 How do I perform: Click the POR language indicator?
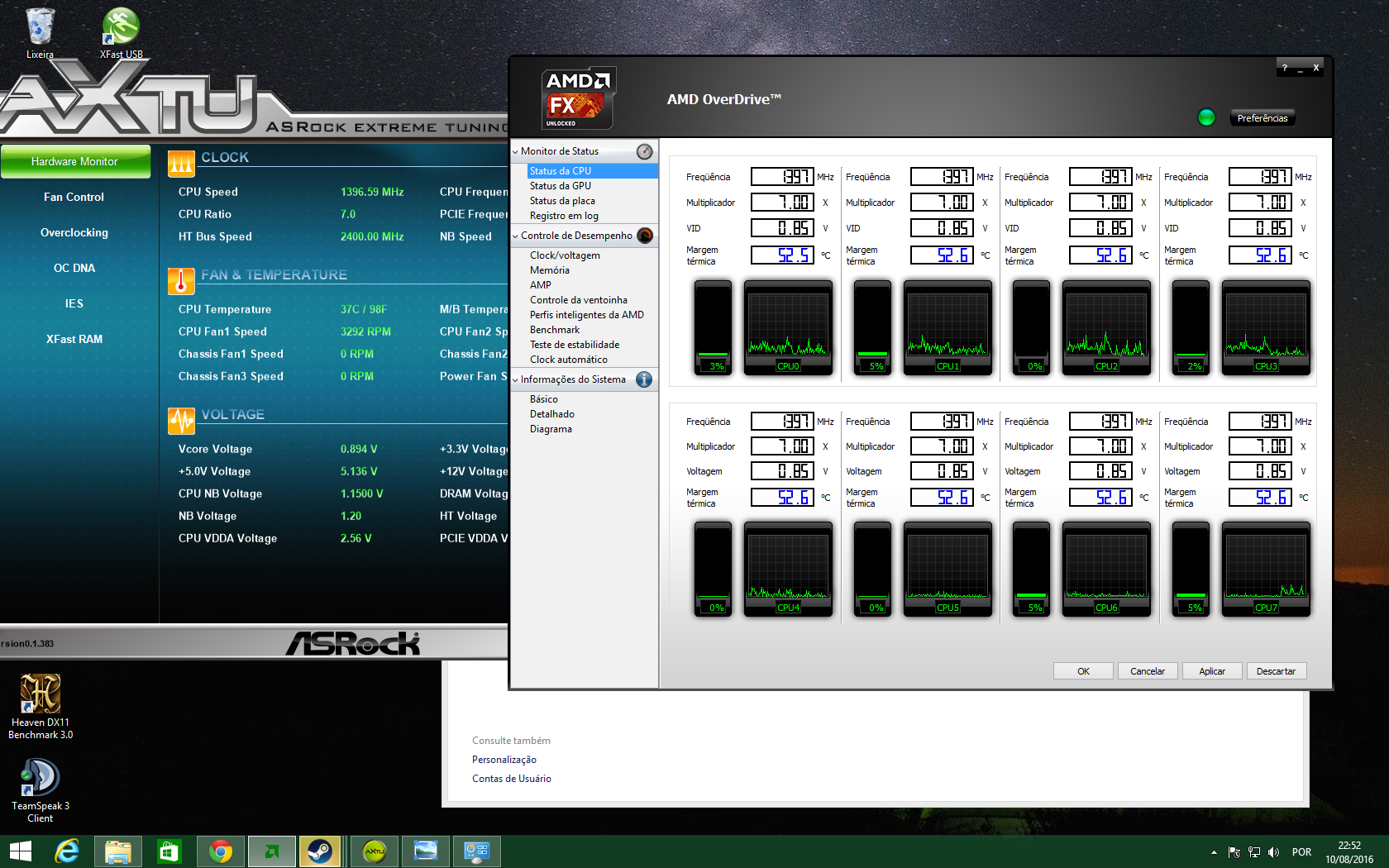pyautogui.click(x=1301, y=852)
